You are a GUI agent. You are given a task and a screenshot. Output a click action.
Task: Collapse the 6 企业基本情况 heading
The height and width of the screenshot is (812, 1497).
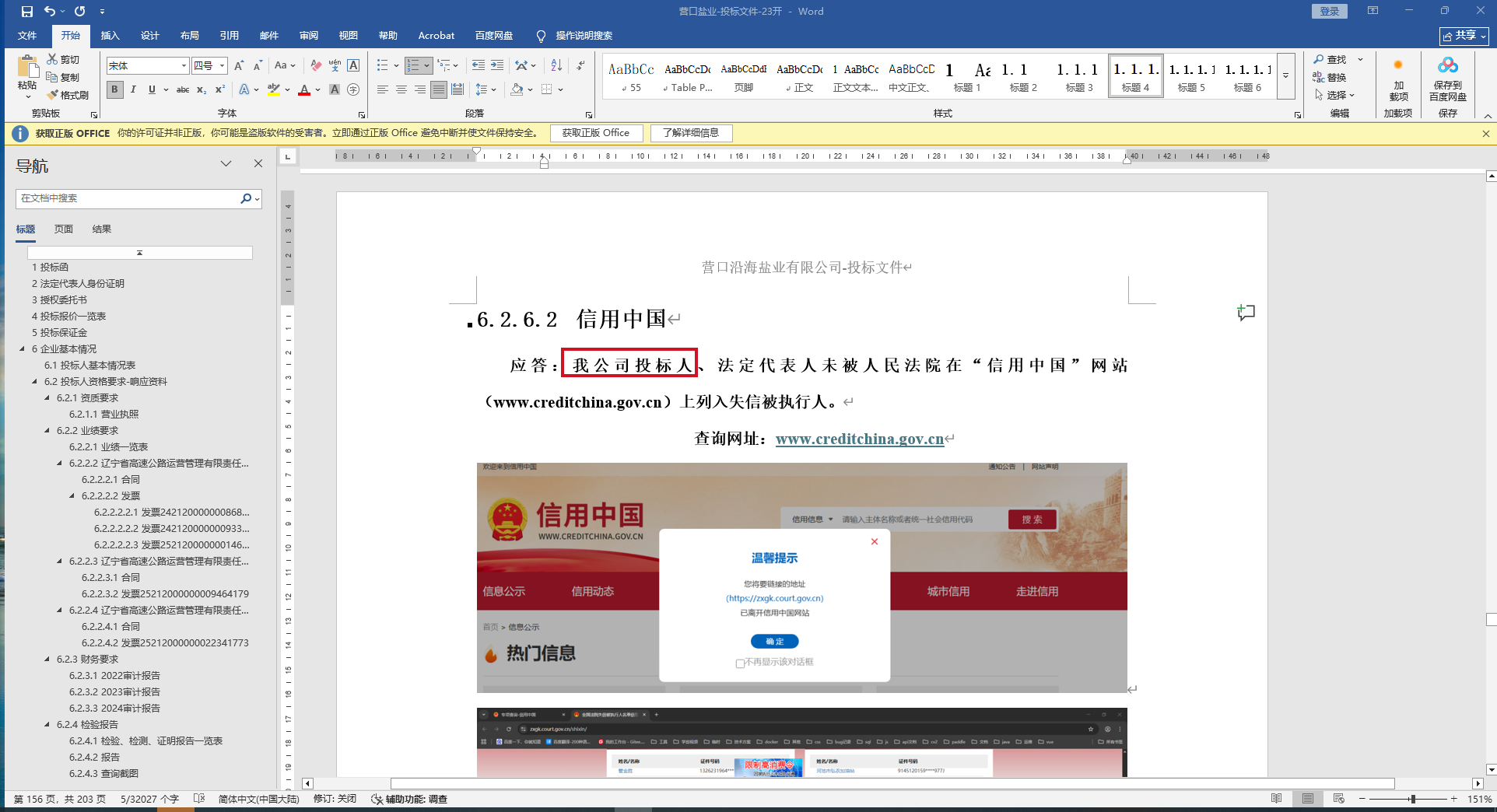pos(23,349)
